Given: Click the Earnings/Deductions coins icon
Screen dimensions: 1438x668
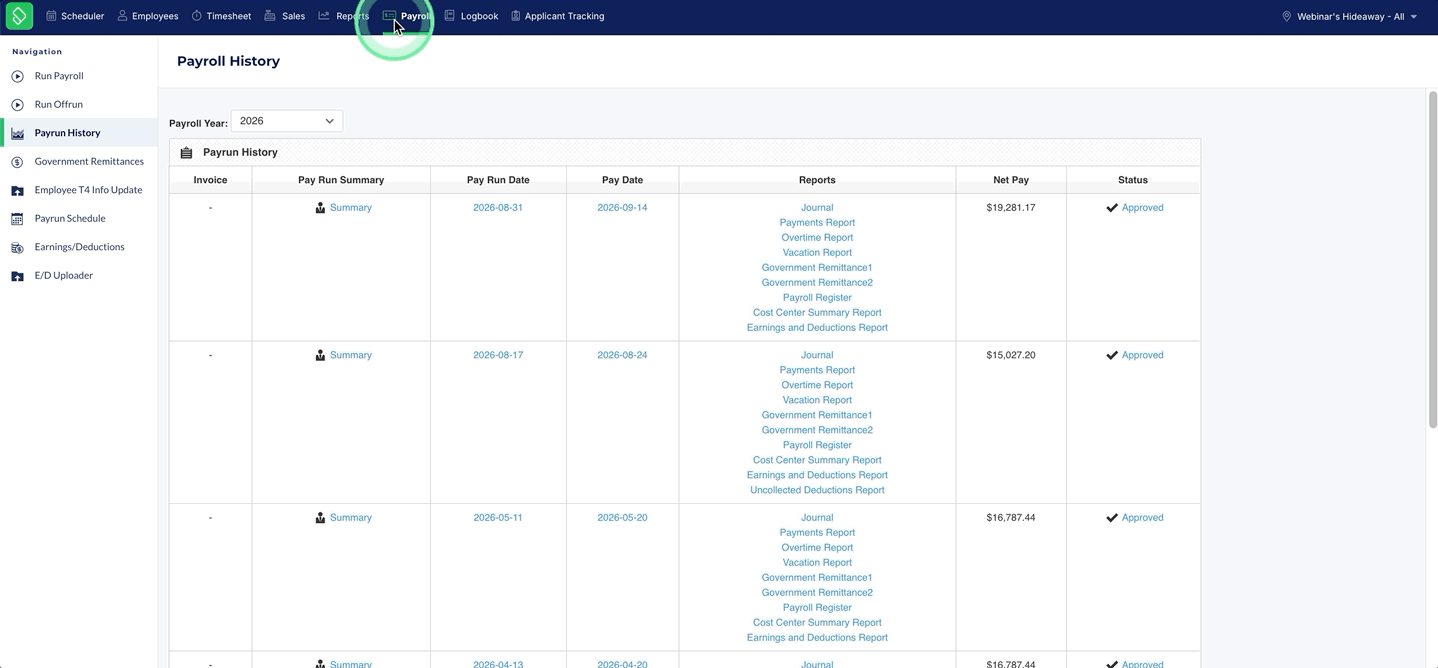Looking at the screenshot, I should (x=17, y=247).
